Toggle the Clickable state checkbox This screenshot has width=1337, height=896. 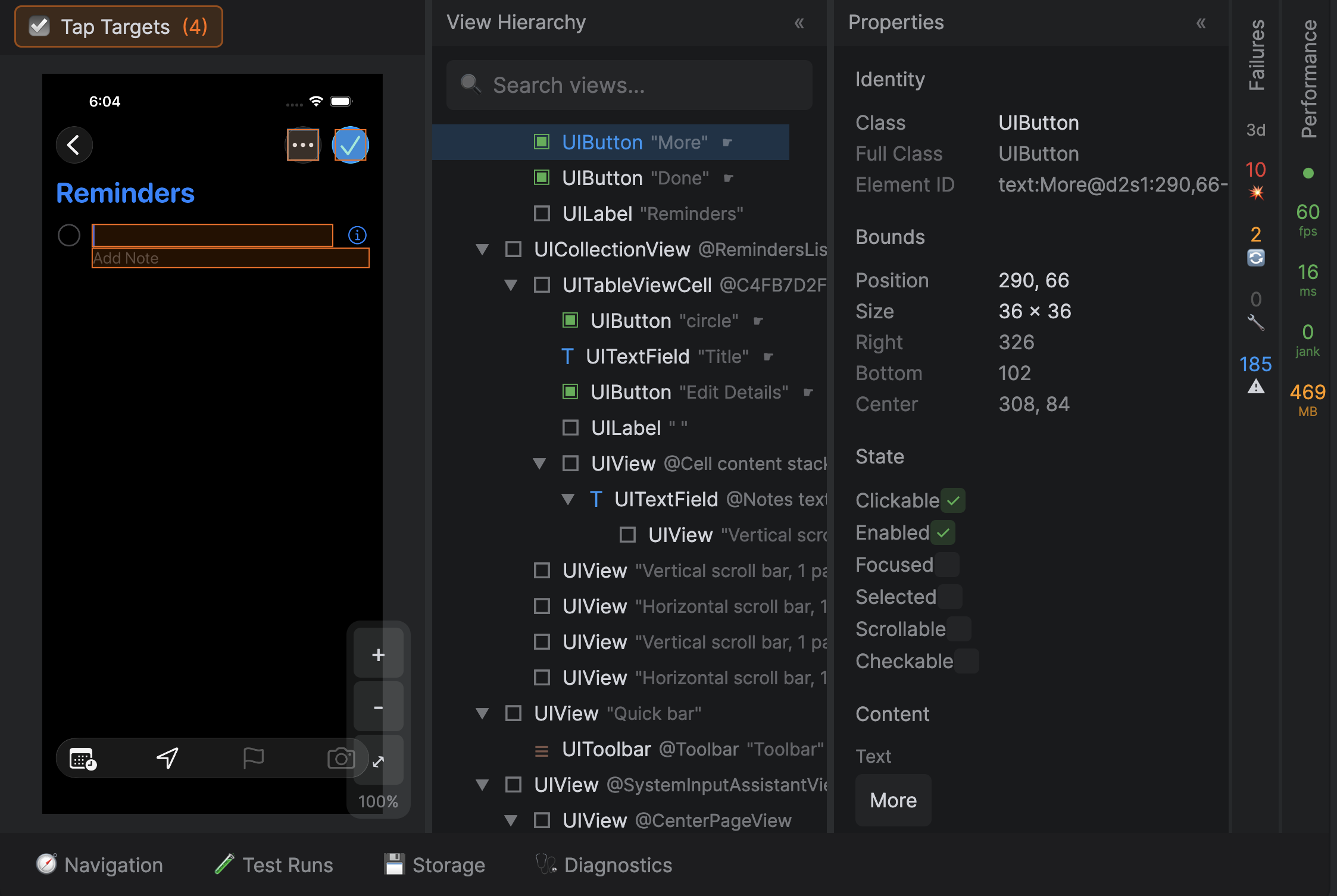tap(953, 500)
